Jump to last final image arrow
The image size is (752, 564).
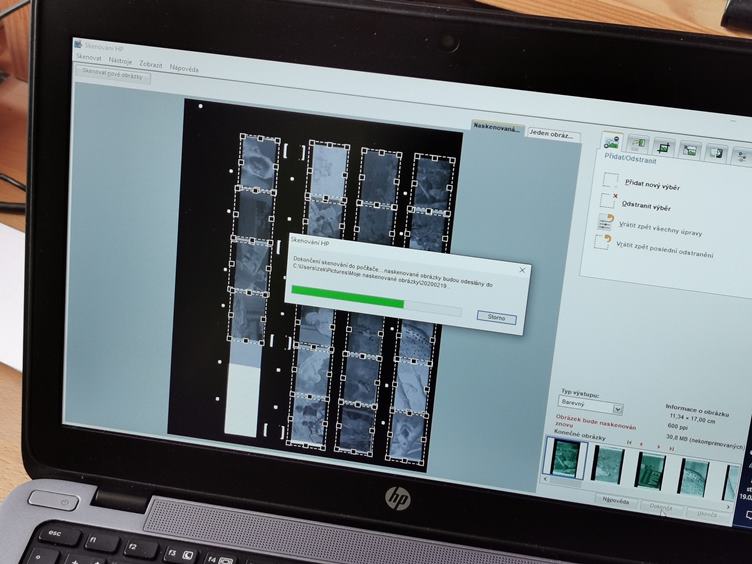(x=671, y=448)
